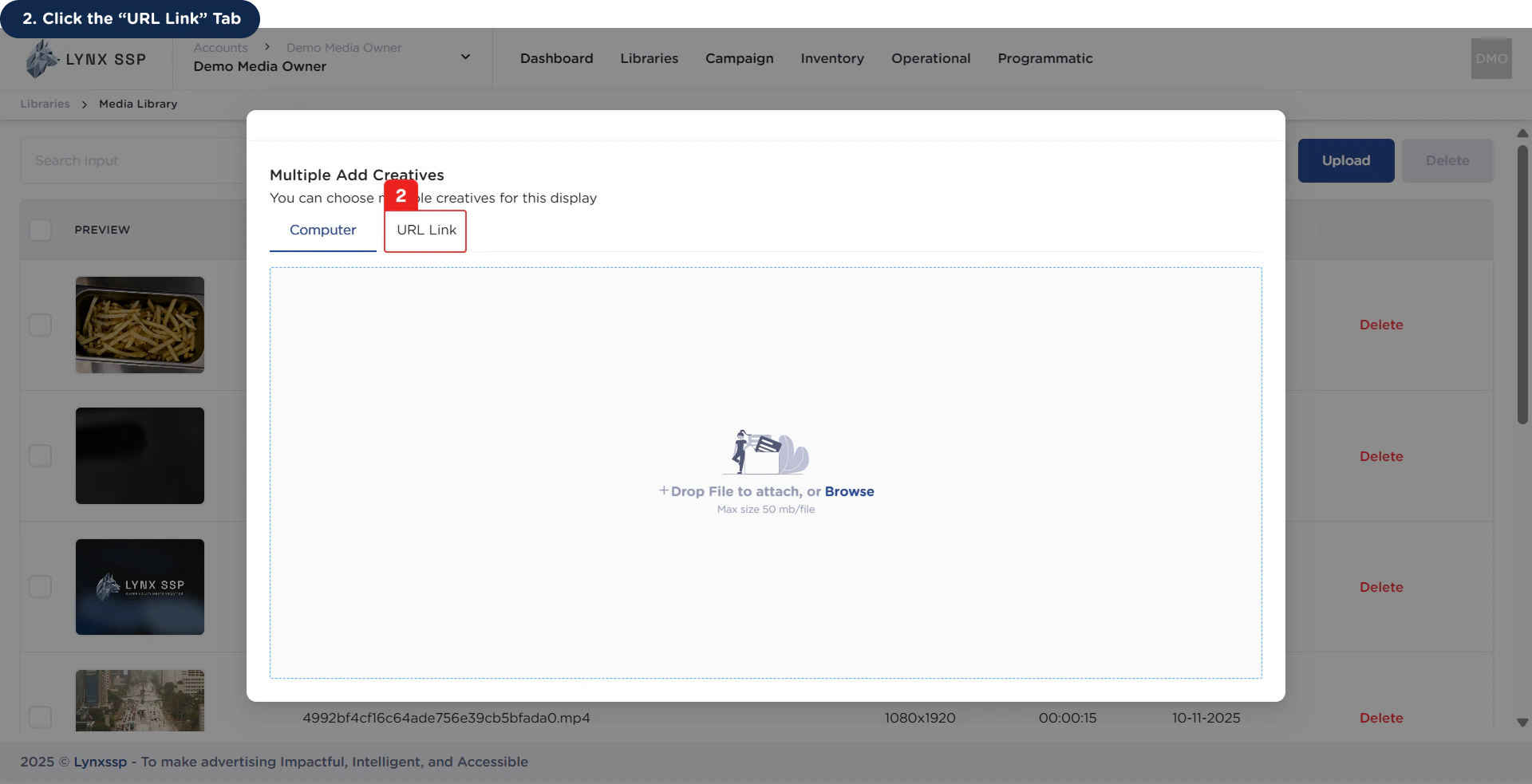Switch to the URL Link tab
1532x784 pixels.
click(426, 230)
